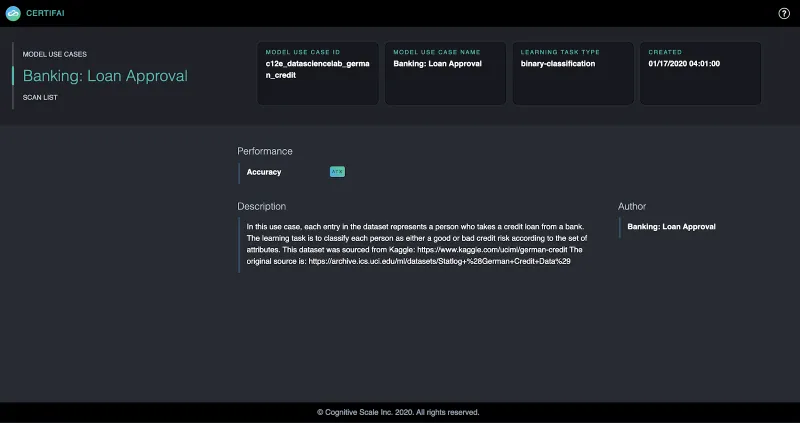Select the Banking: Loan Approval page title
800x423 pixels.
(x=105, y=76)
